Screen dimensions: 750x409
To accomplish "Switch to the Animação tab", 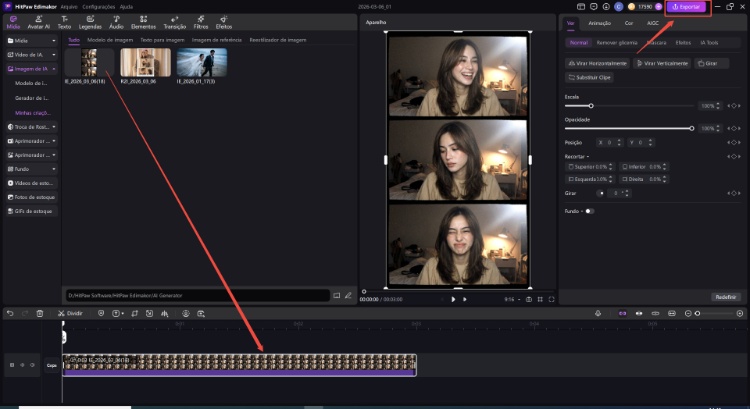I will click(x=599, y=23).
